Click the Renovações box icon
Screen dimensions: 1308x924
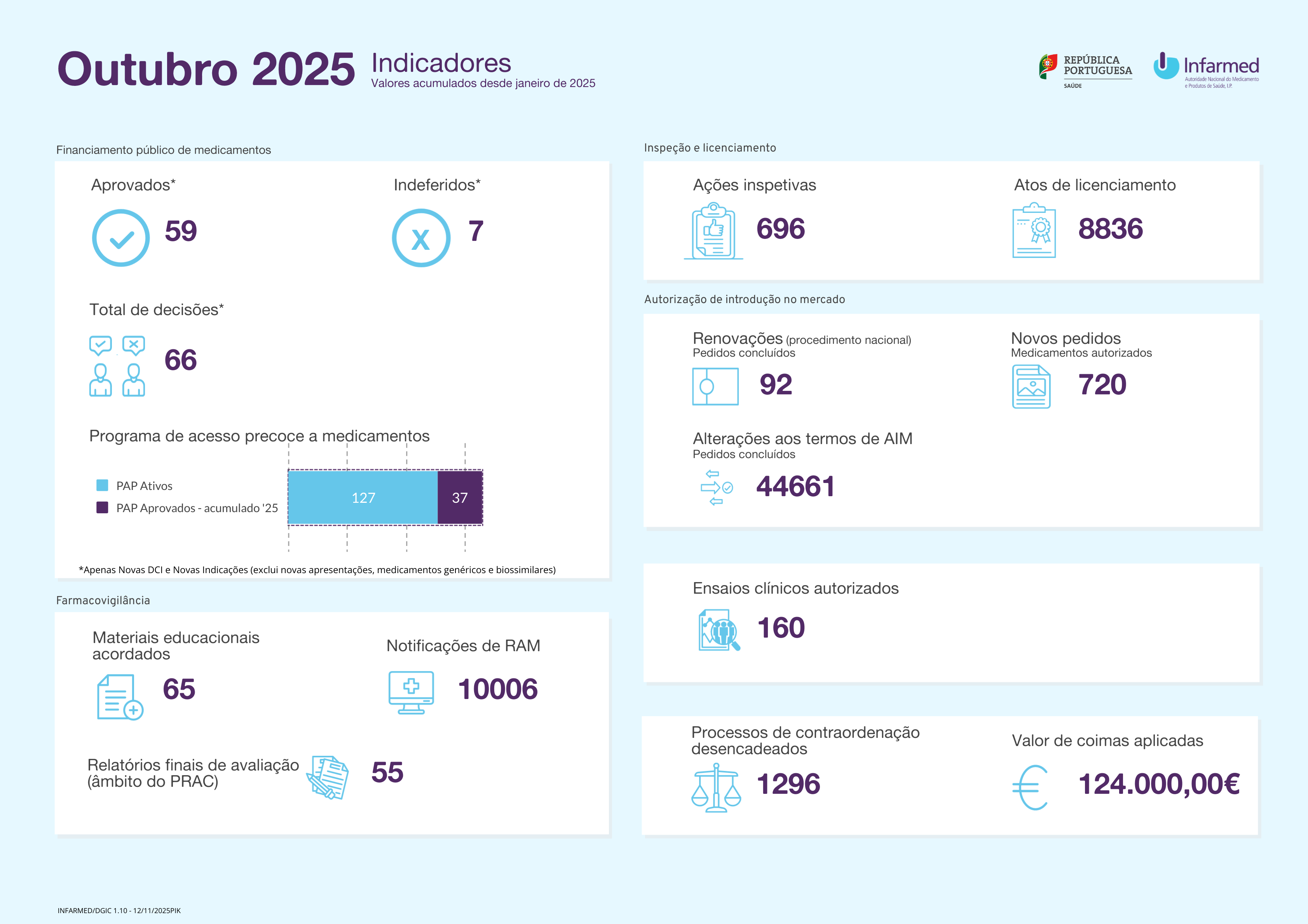715,387
